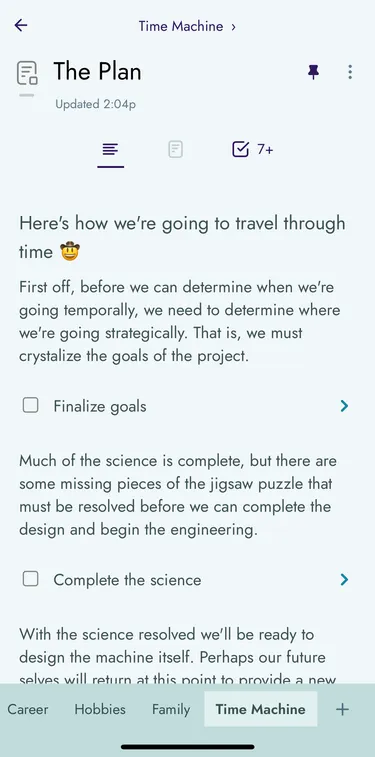375x757 pixels.
Task: Open the Time Machine breadcrumb at top
Action: coord(187,26)
